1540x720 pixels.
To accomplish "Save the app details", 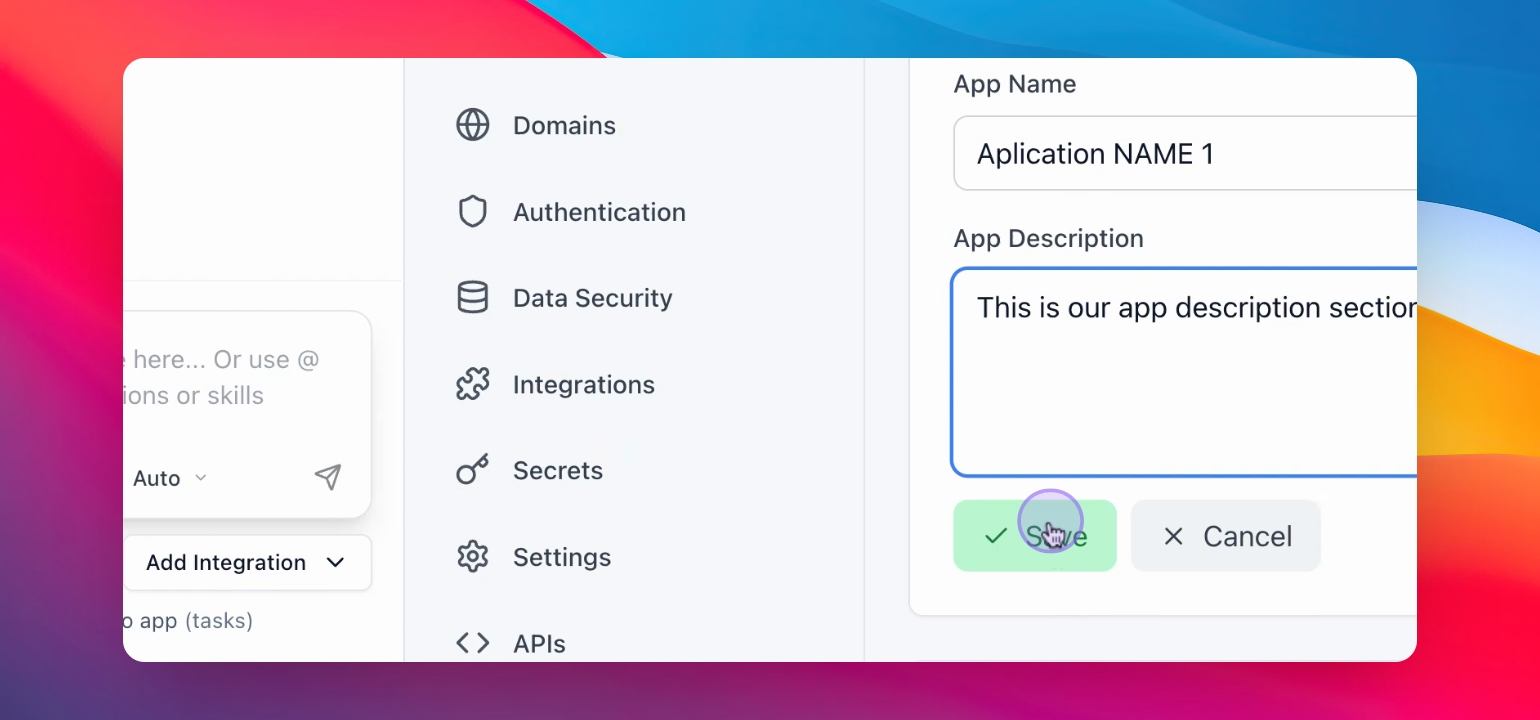I will [1035, 536].
